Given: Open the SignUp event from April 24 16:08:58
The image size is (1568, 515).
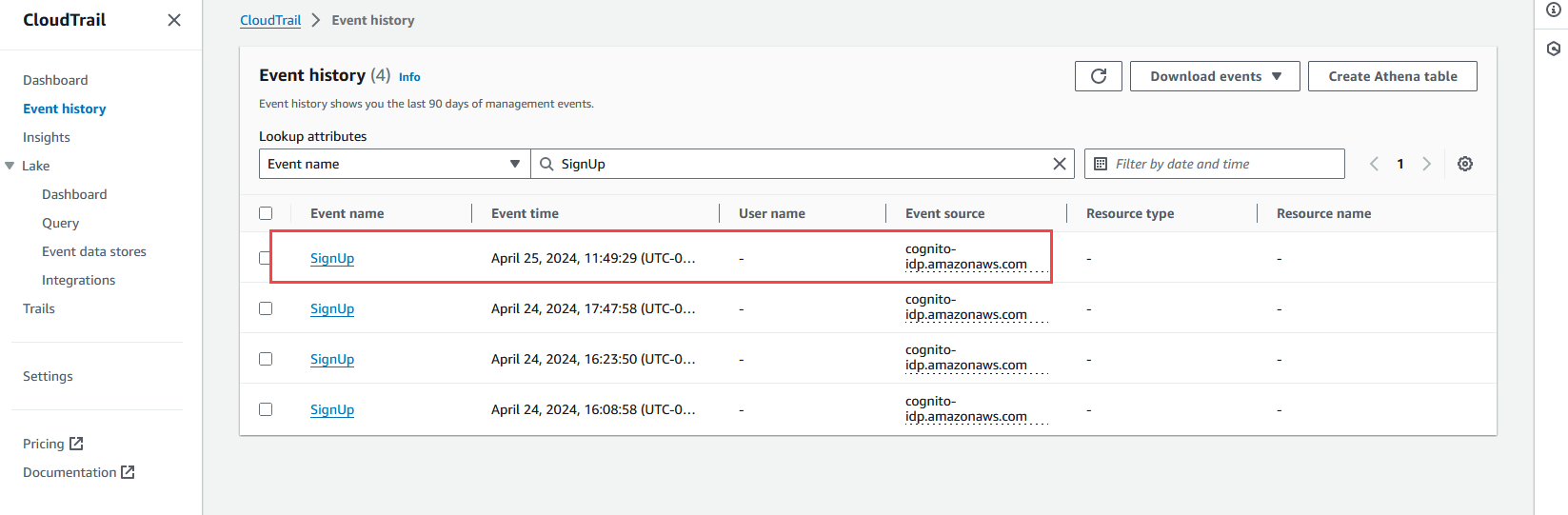Looking at the screenshot, I should pos(332,409).
